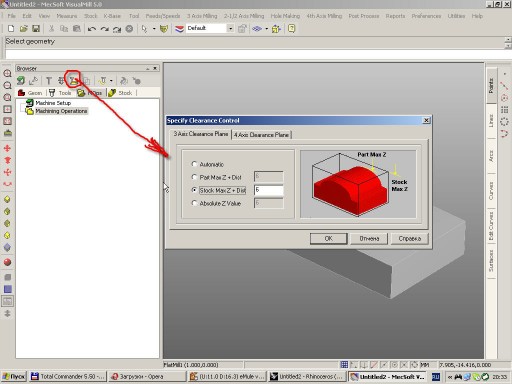The width and height of the screenshot is (512, 384).
Task: Click the first green icon in Browser toolbar
Action: (21, 80)
